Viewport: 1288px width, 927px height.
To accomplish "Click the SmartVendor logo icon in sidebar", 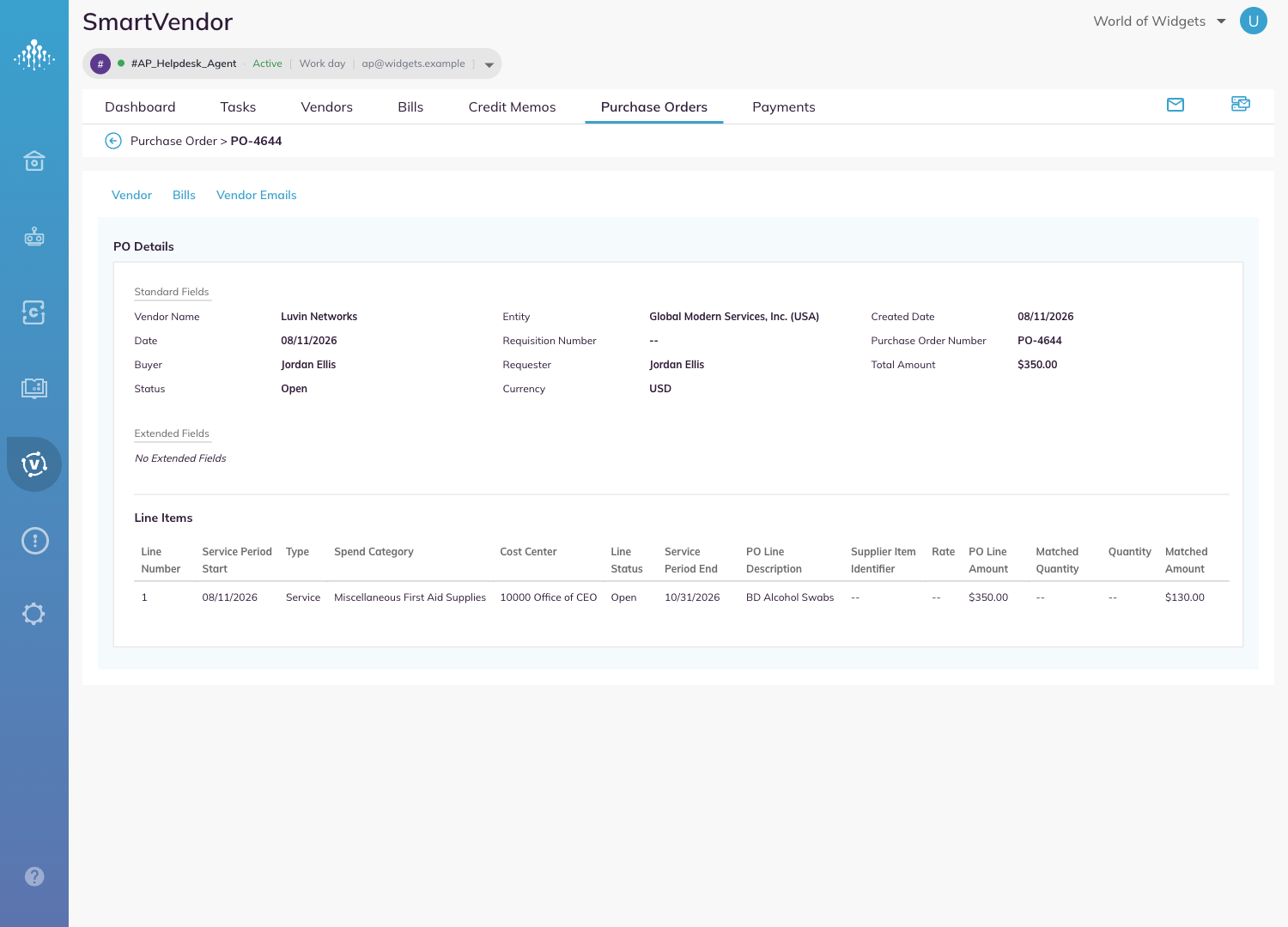I will 34,55.
